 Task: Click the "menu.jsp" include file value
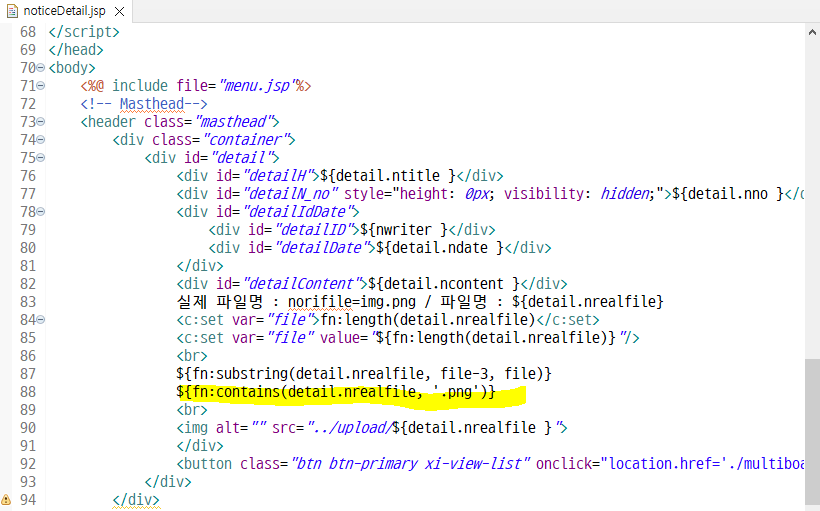[257, 86]
